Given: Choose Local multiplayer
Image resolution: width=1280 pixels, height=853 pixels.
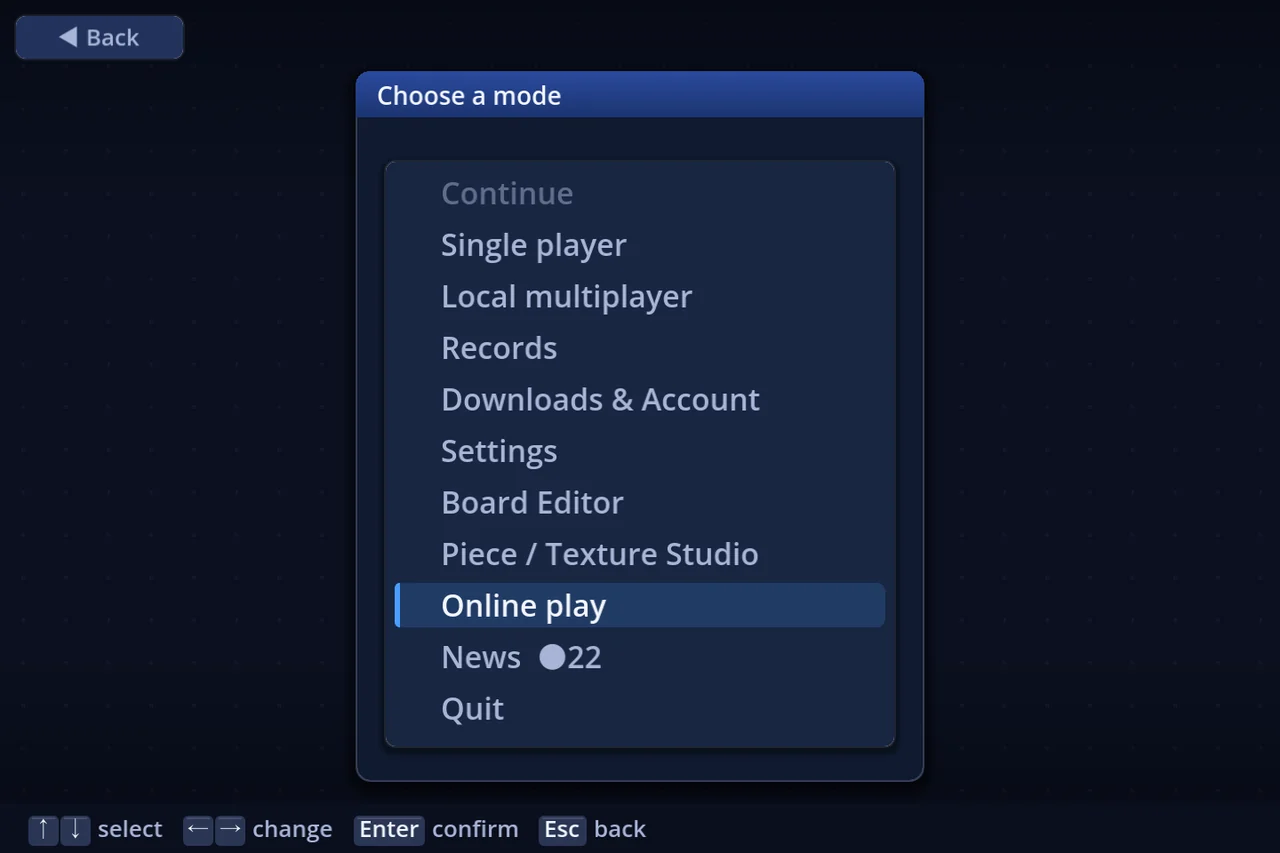Looking at the screenshot, I should point(640,296).
